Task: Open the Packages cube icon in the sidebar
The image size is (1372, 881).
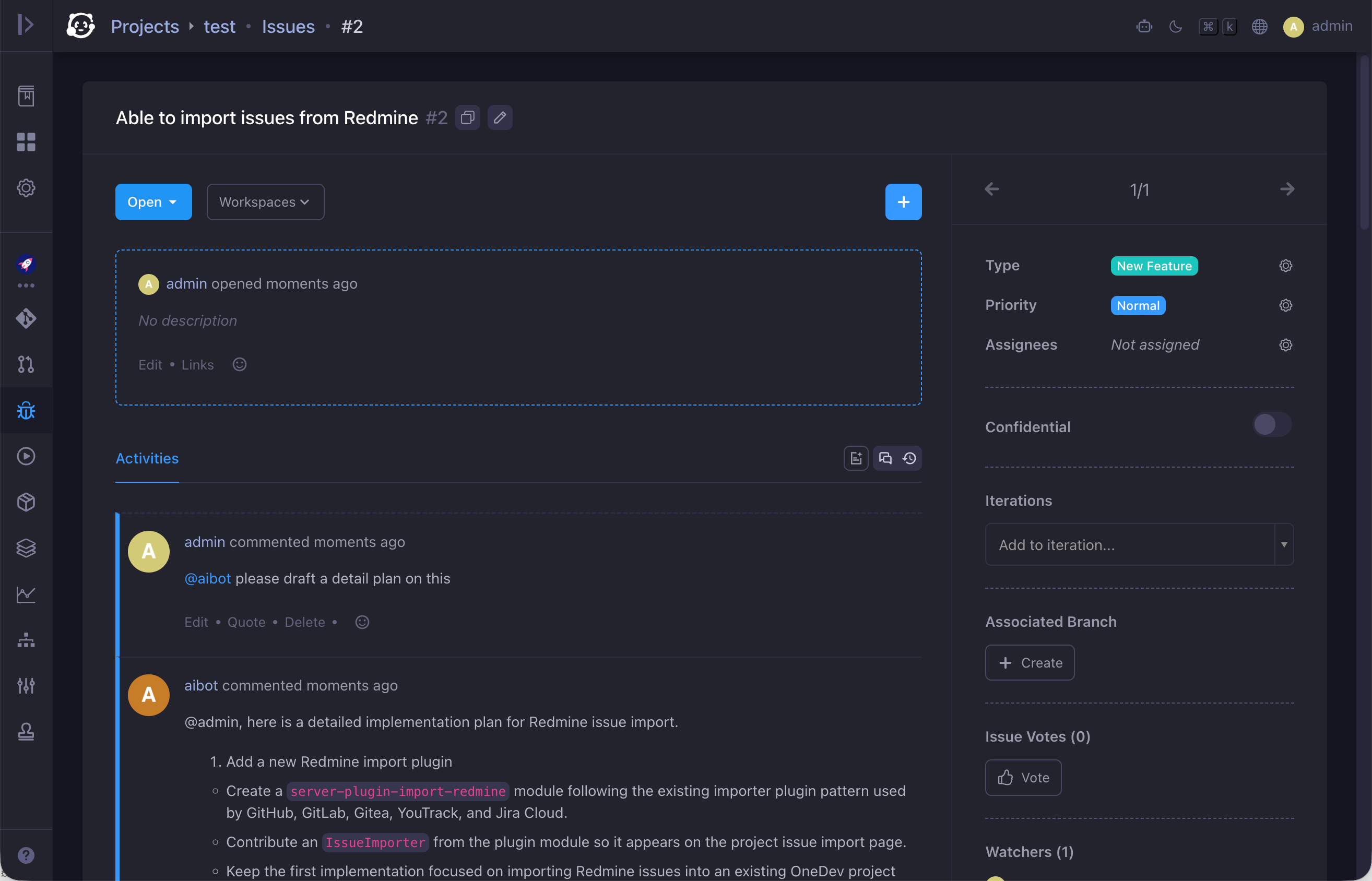Action: [x=26, y=502]
